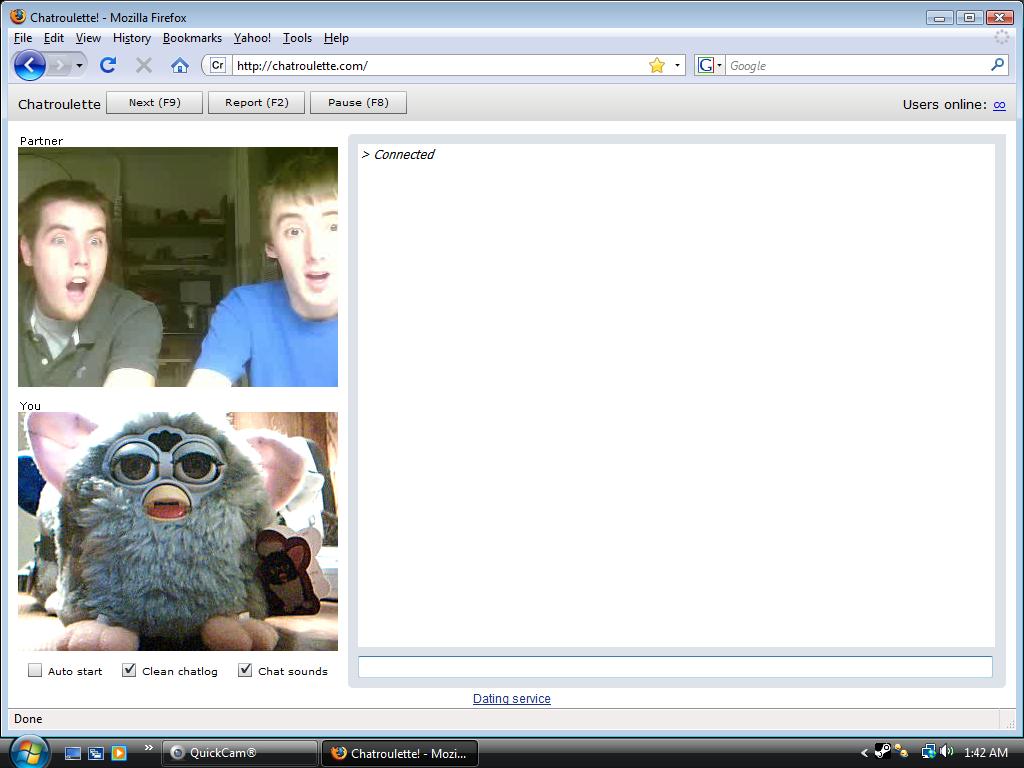
Task: Click the Partner webcam video
Action: click(x=178, y=267)
